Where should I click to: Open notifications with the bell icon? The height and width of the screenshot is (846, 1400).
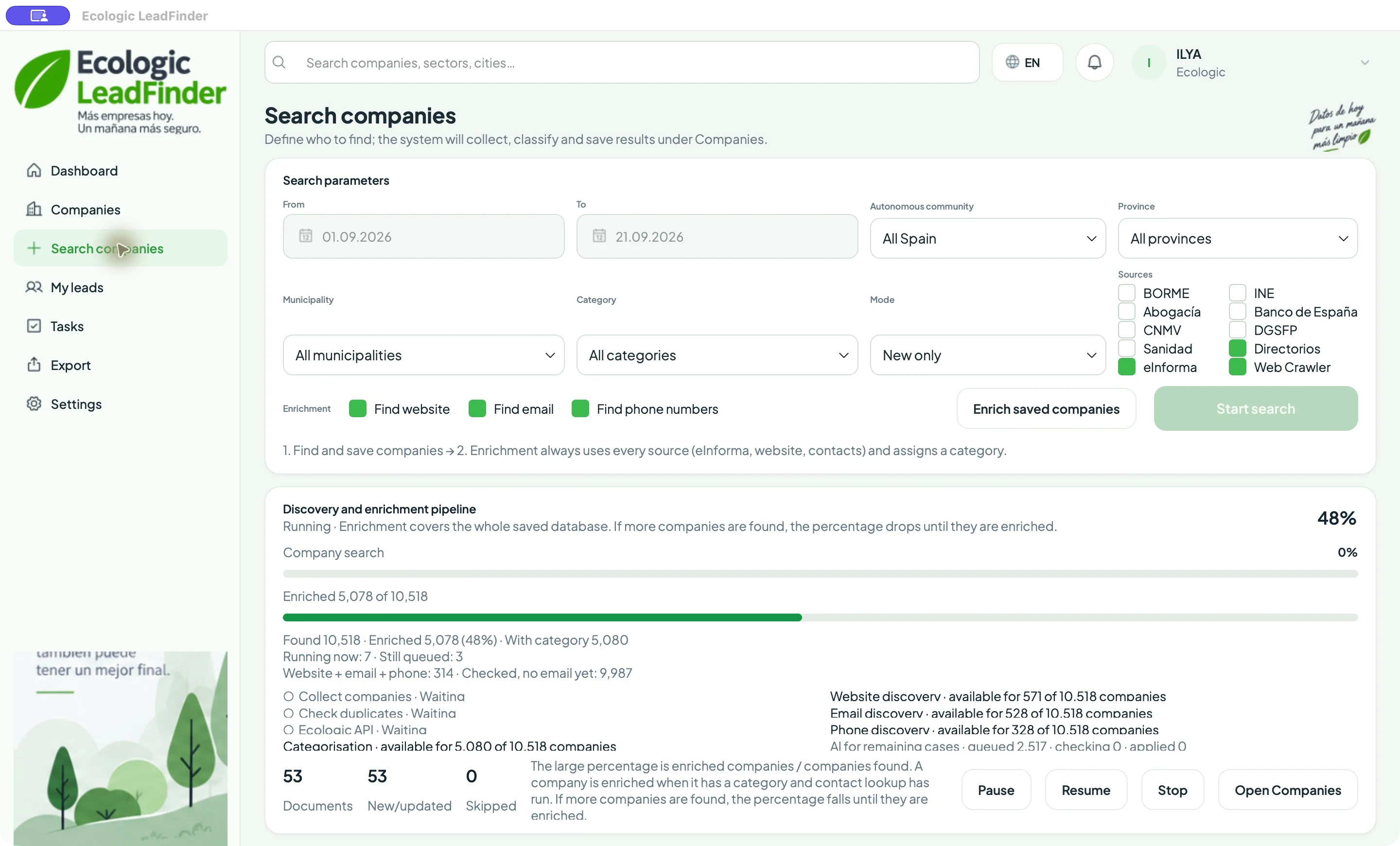(x=1094, y=63)
